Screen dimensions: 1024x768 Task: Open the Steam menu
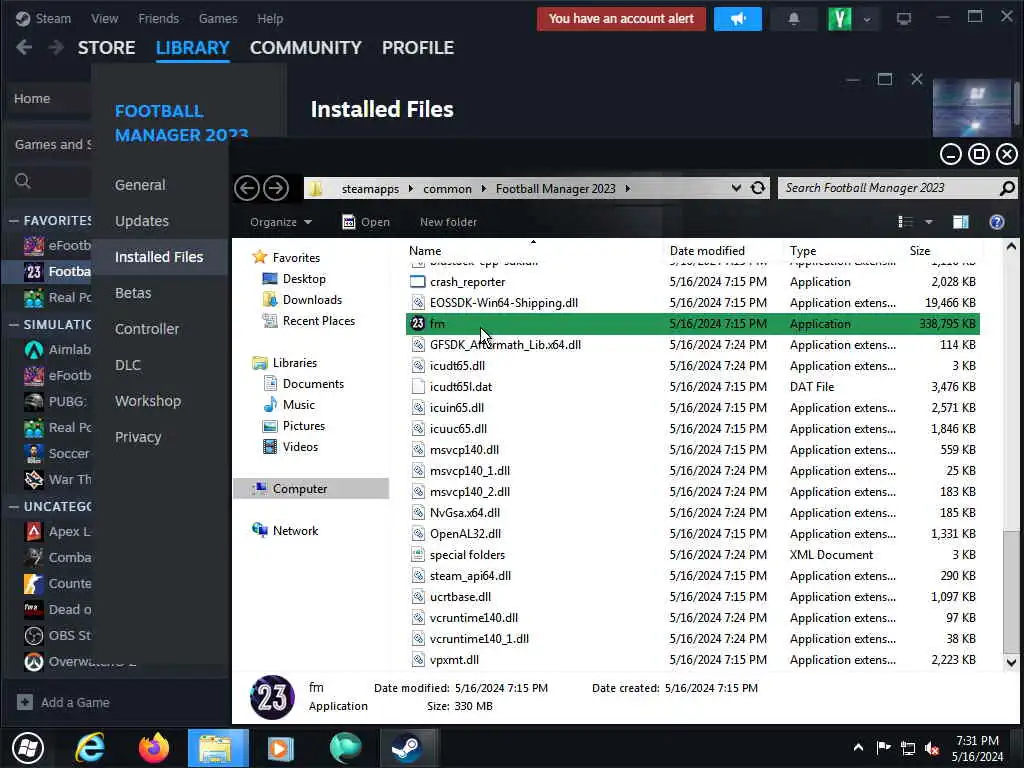click(44, 18)
